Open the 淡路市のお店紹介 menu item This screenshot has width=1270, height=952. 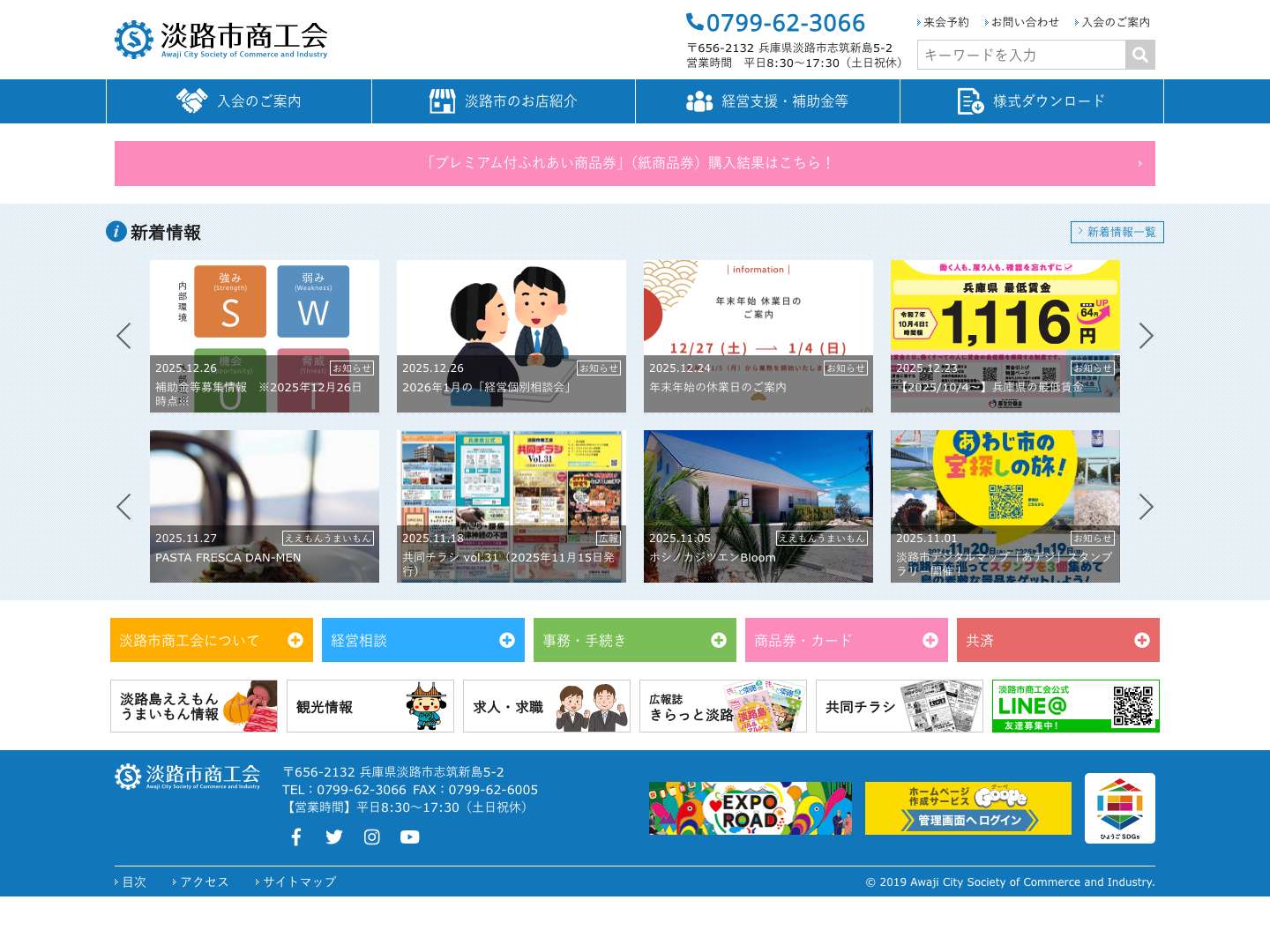click(503, 101)
